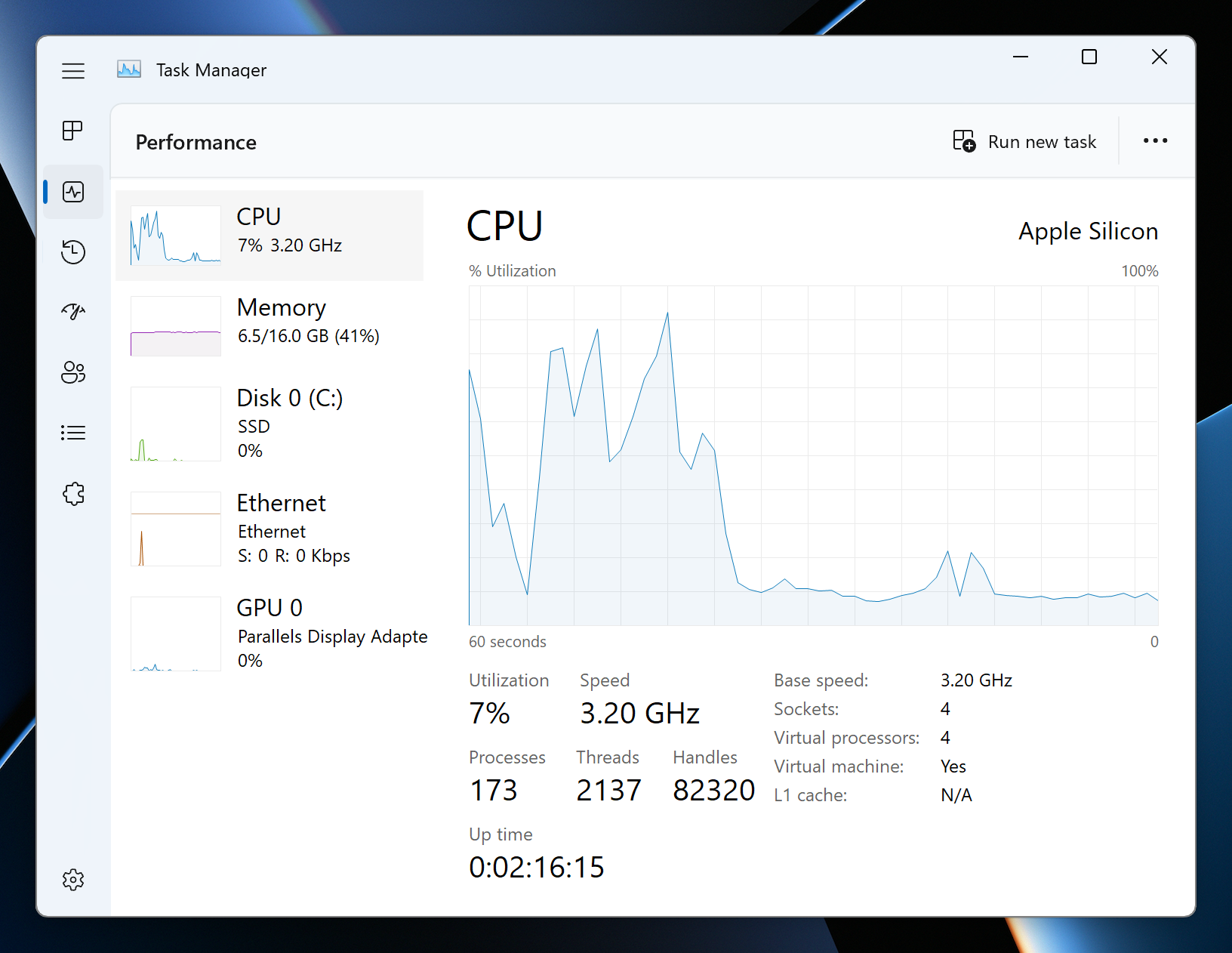Open the Users page
1232x953 pixels.
[x=73, y=372]
